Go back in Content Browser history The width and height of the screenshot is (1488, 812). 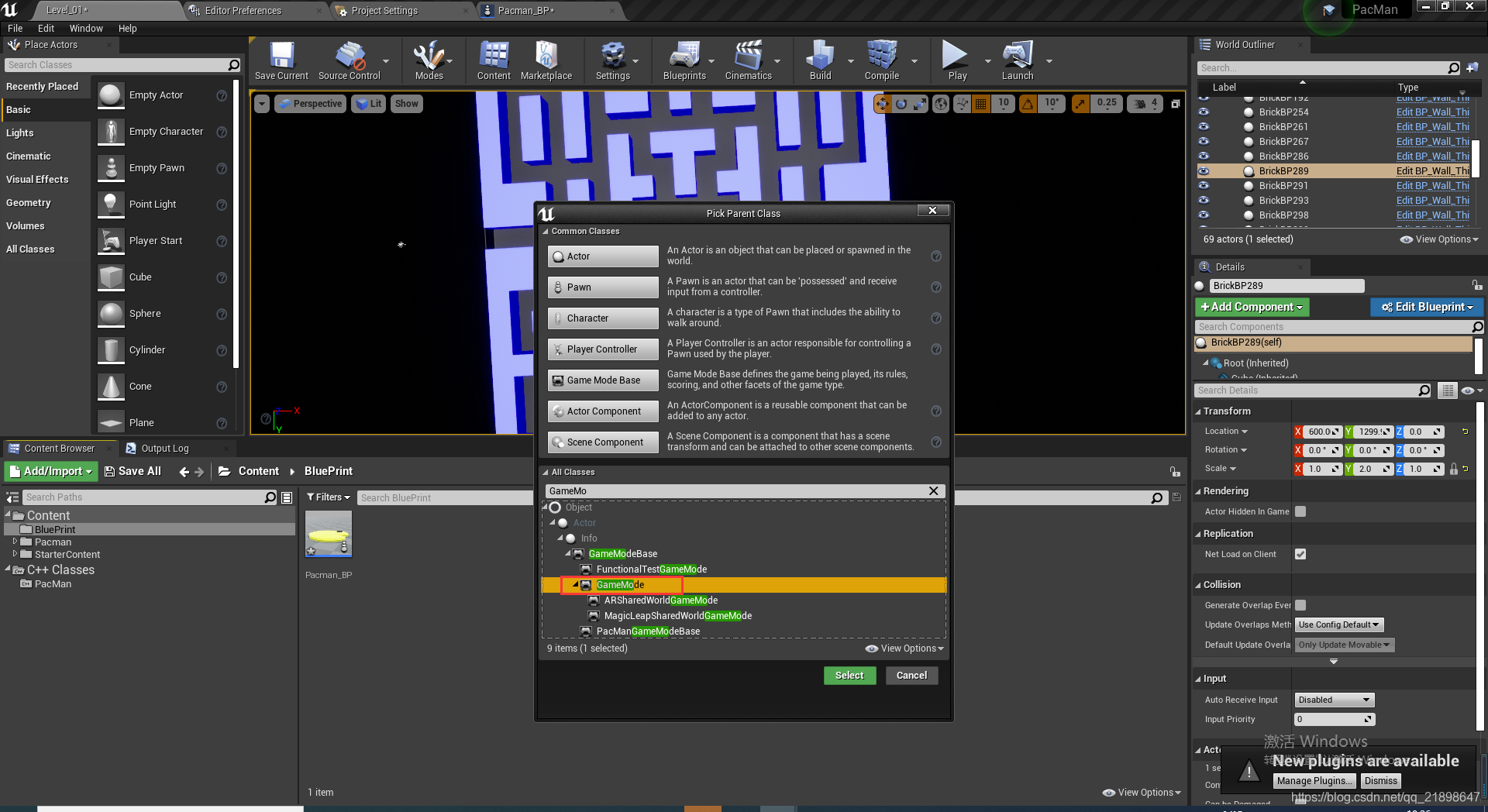pyautogui.click(x=184, y=472)
